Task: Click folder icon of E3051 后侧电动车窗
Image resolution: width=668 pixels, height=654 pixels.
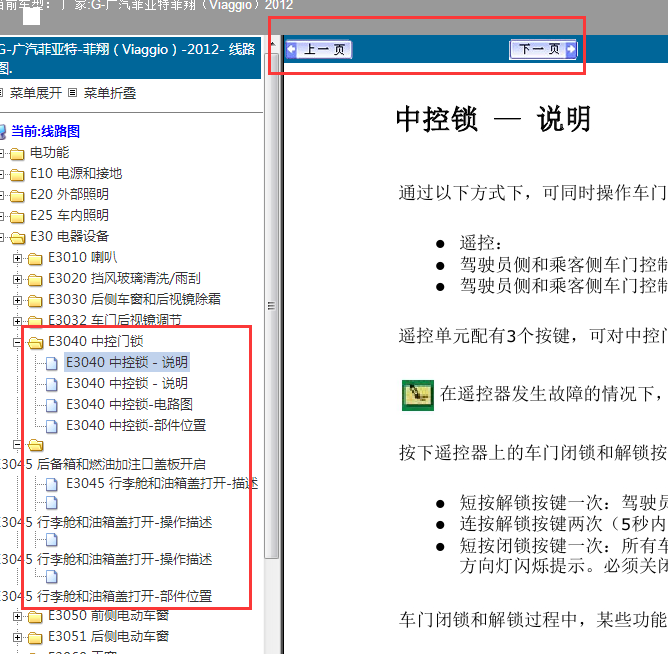Action: pos(35,637)
